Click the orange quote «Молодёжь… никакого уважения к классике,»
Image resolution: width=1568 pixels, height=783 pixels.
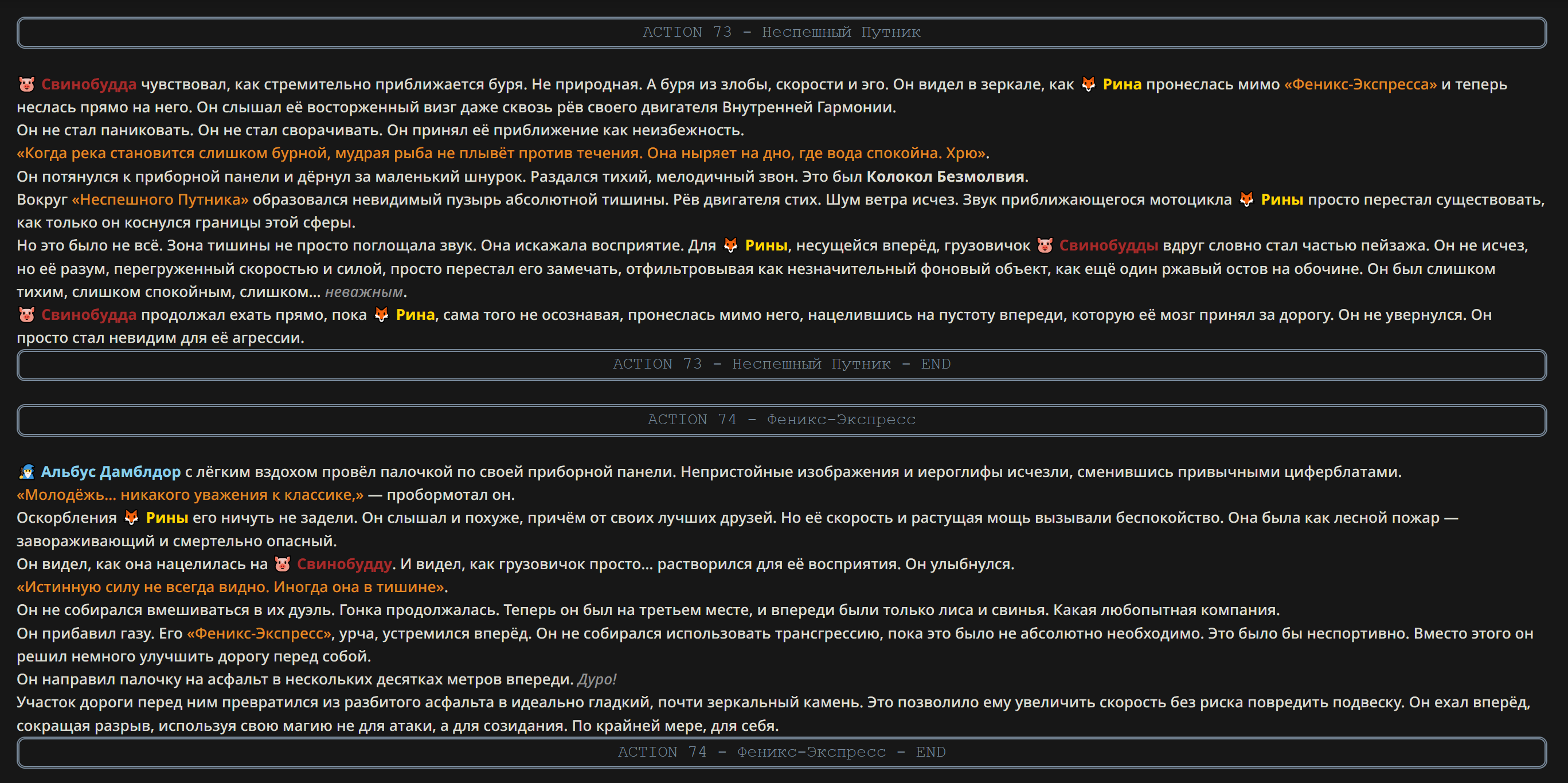[190, 495]
